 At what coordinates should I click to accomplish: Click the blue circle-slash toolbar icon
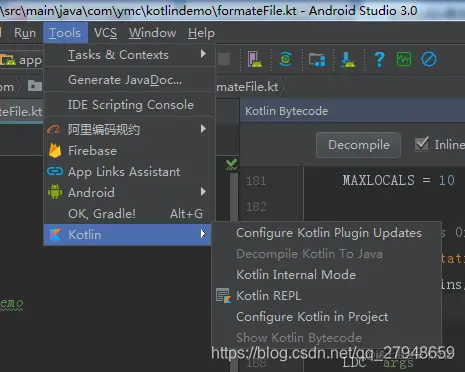coord(429,60)
